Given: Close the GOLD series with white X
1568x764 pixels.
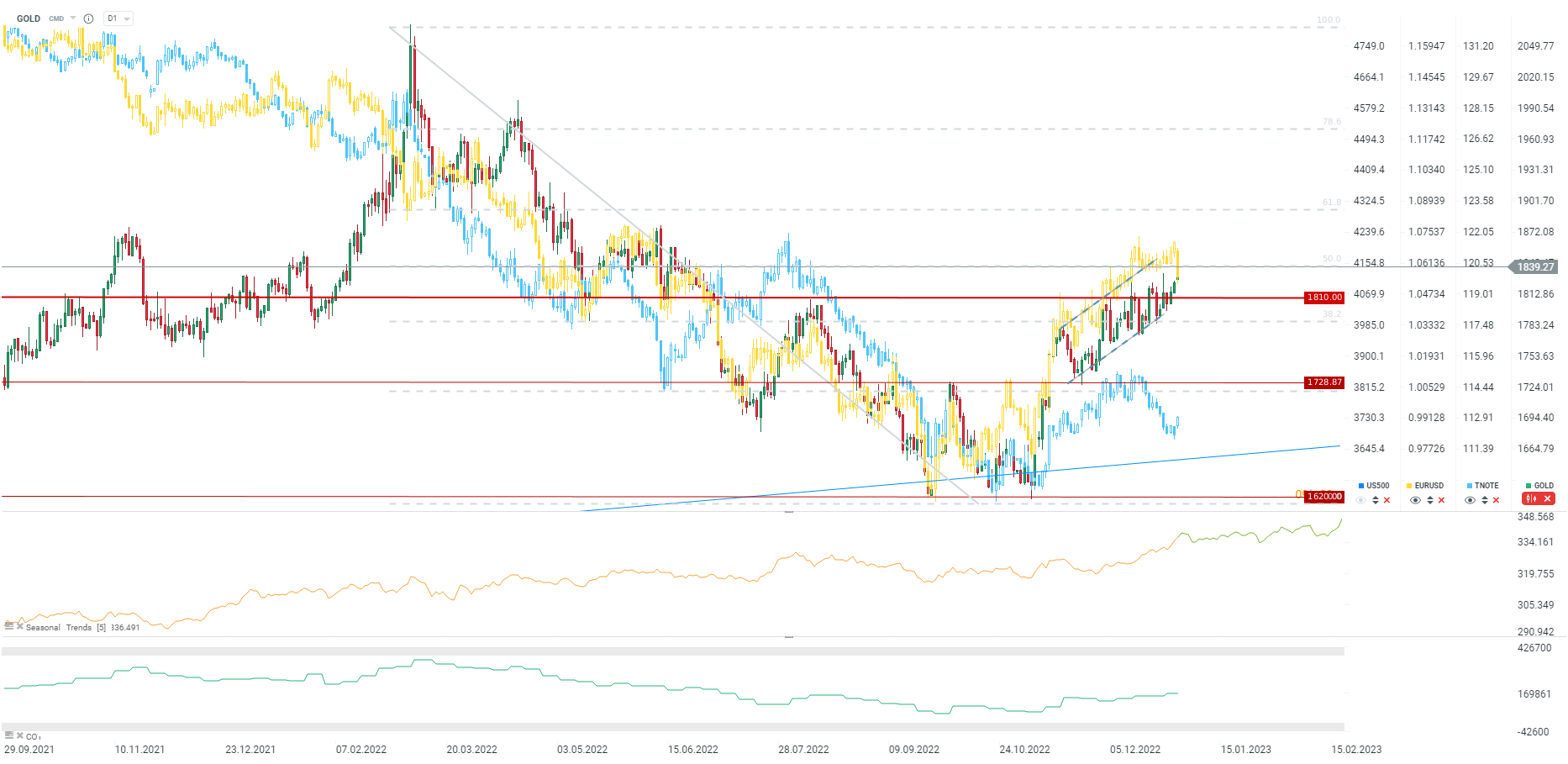Looking at the screenshot, I should tap(1547, 499).
